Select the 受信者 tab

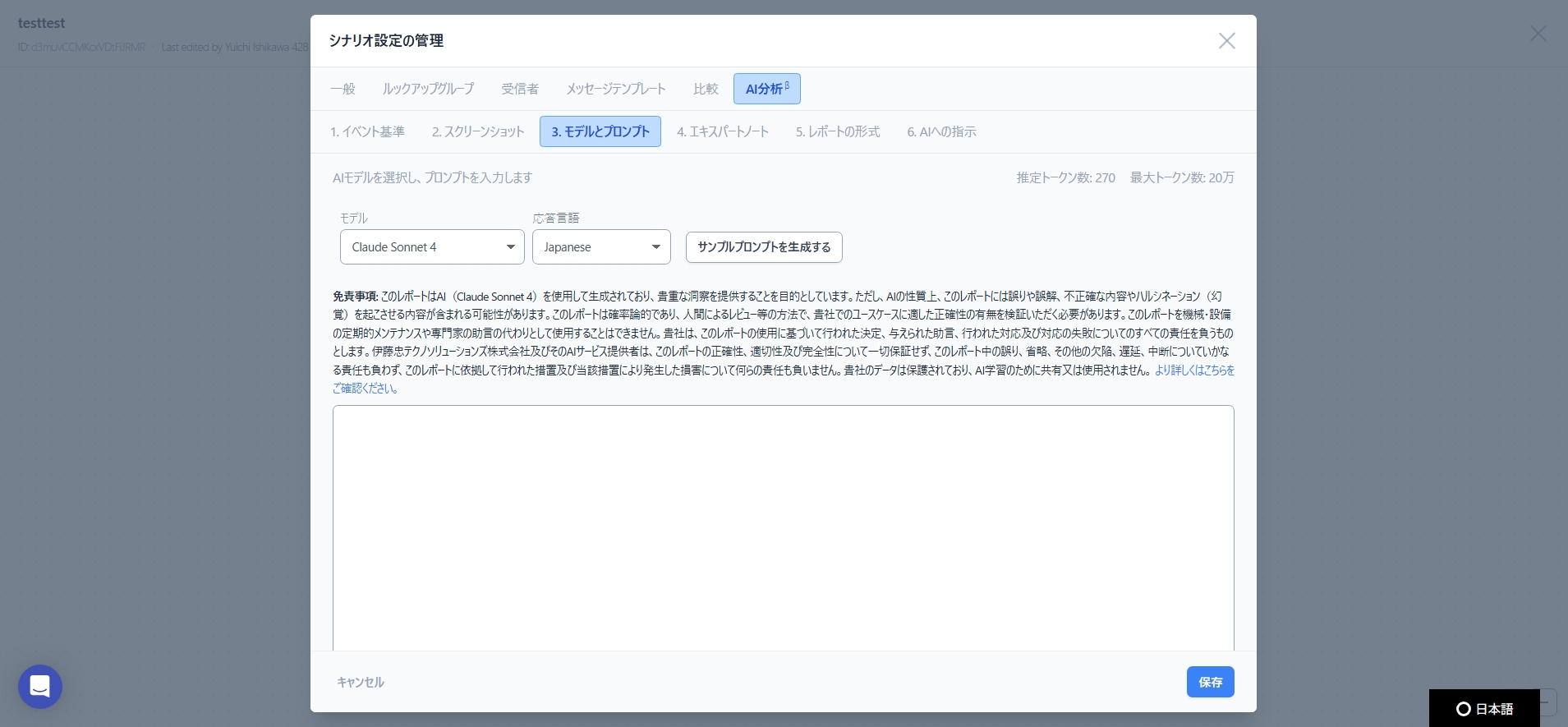point(520,89)
